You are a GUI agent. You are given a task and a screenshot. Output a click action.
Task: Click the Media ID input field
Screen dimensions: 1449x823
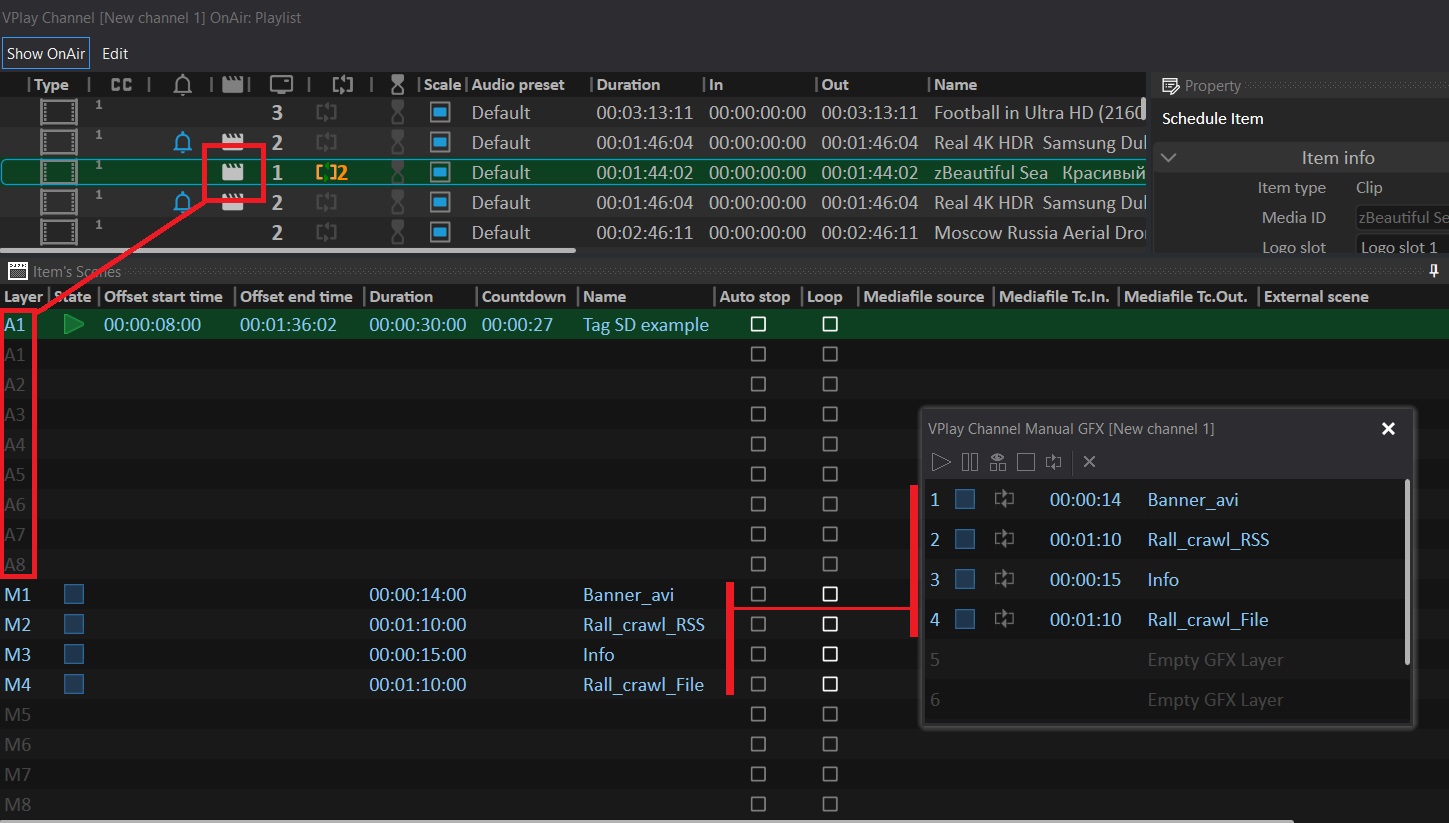(1402, 217)
